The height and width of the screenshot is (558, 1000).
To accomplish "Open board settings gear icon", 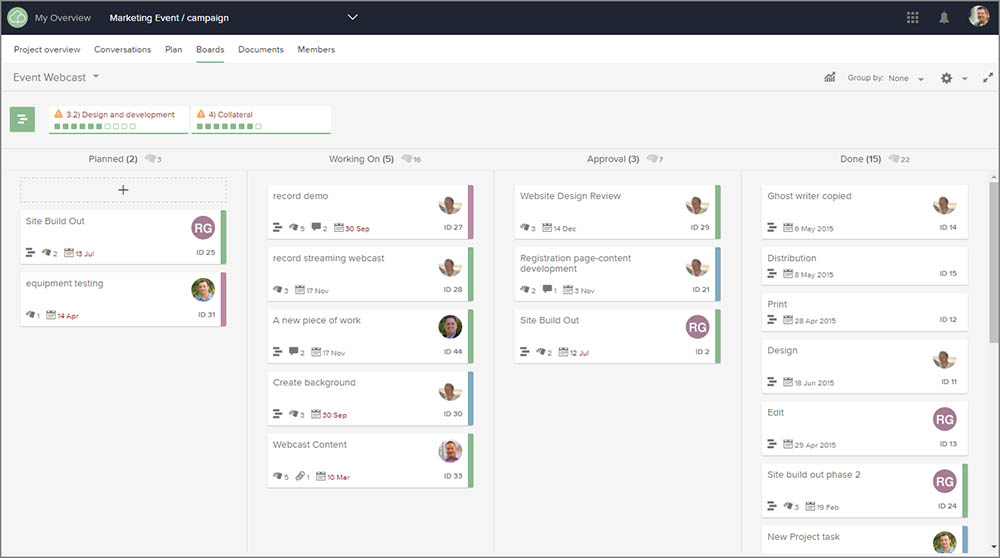I will [x=946, y=78].
